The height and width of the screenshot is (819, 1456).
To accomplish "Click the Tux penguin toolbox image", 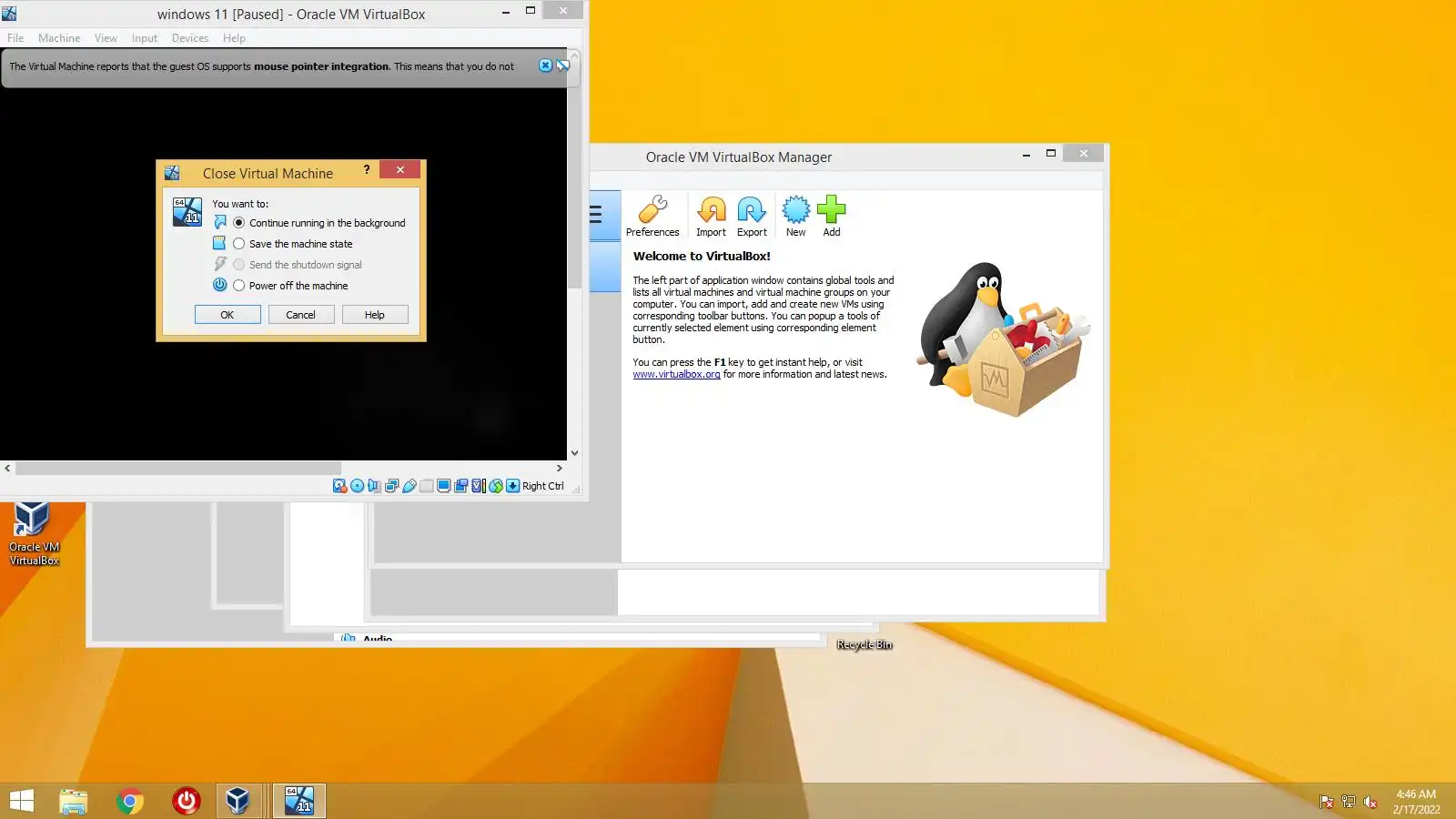I will point(1004,339).
